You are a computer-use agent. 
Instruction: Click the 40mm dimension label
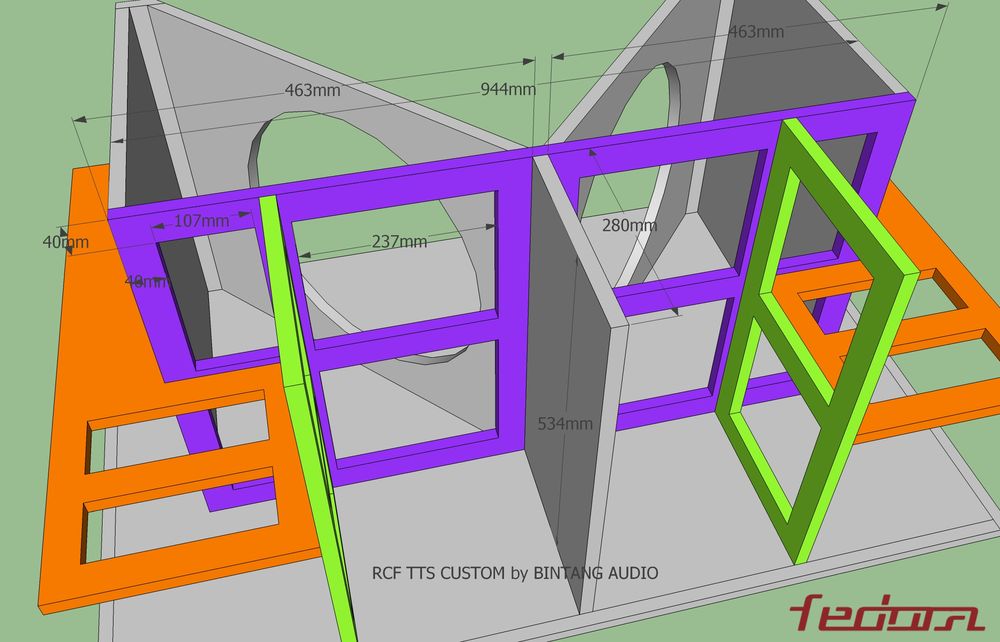[x=65, y=241]
